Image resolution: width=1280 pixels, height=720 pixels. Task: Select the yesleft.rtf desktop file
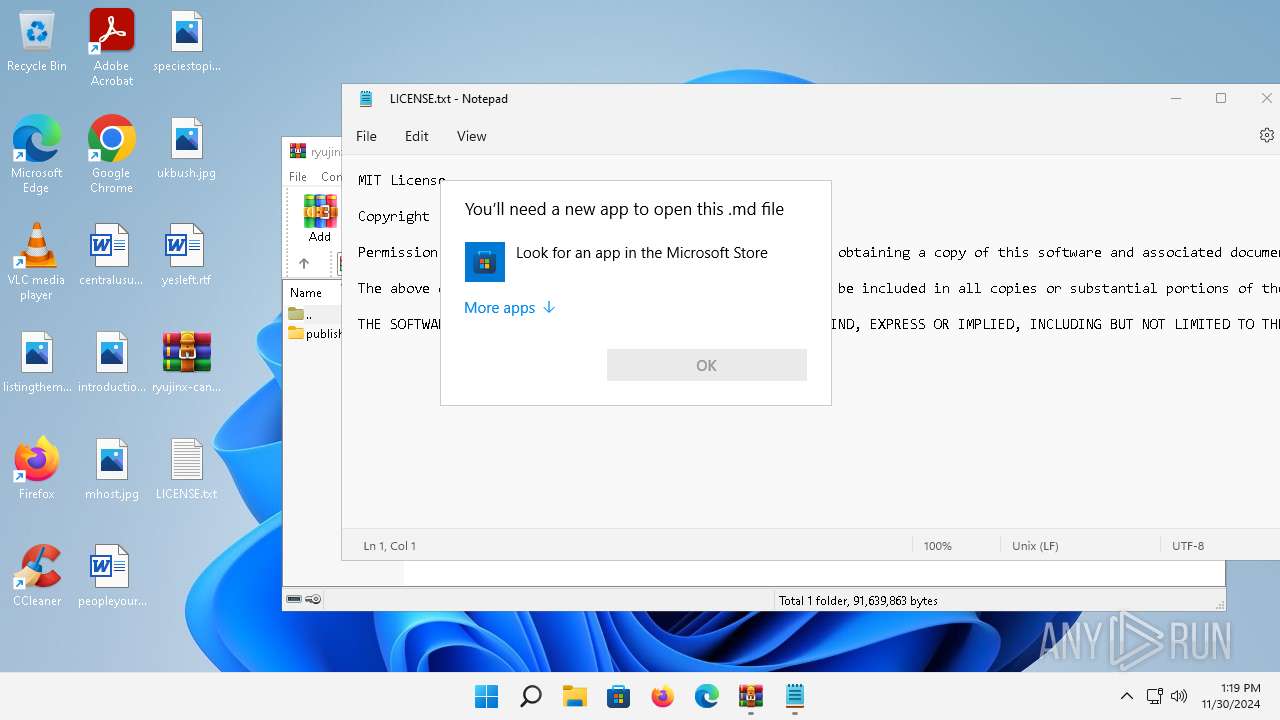[187, 255]
